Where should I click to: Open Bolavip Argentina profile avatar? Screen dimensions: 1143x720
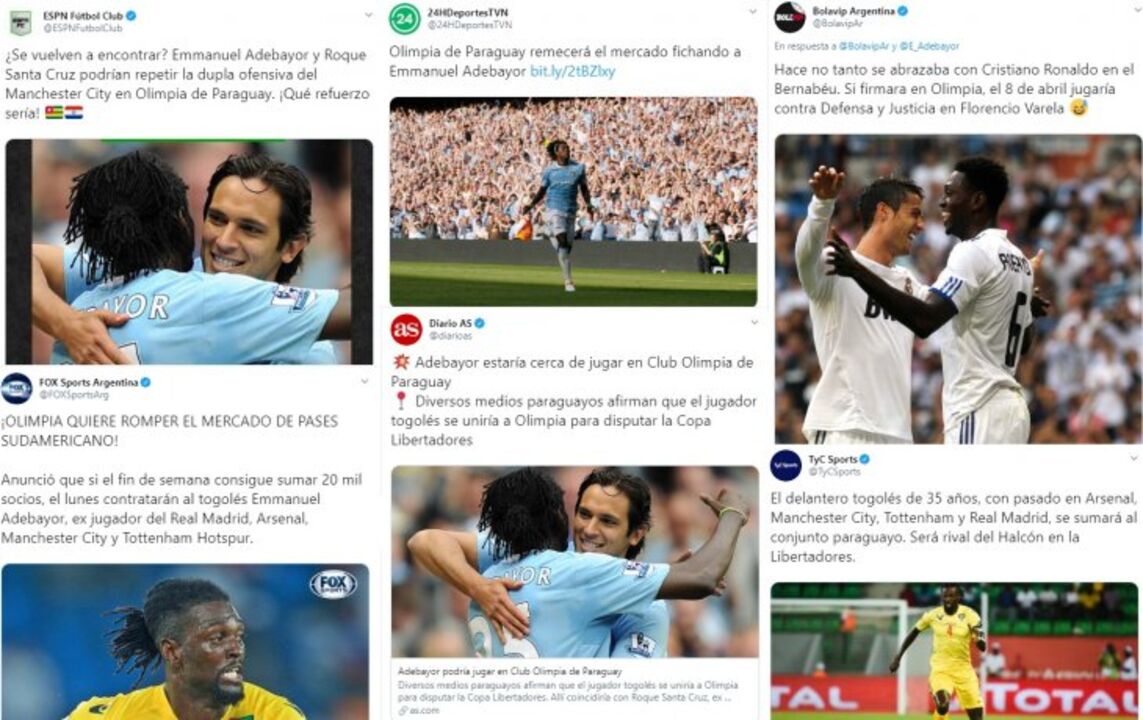[x=789, y=18]
